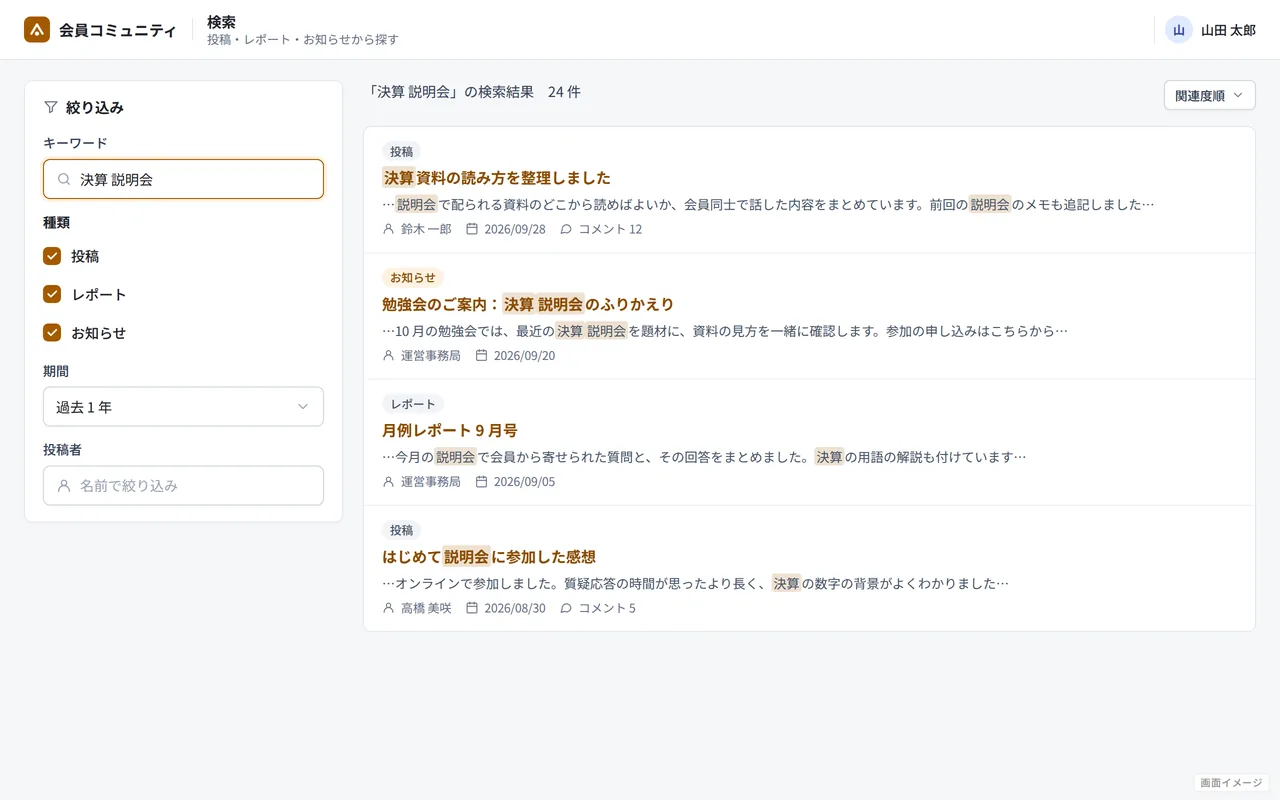
Task: Click the calendar icon beside 2026/09/05
Action: coord(481,481)
